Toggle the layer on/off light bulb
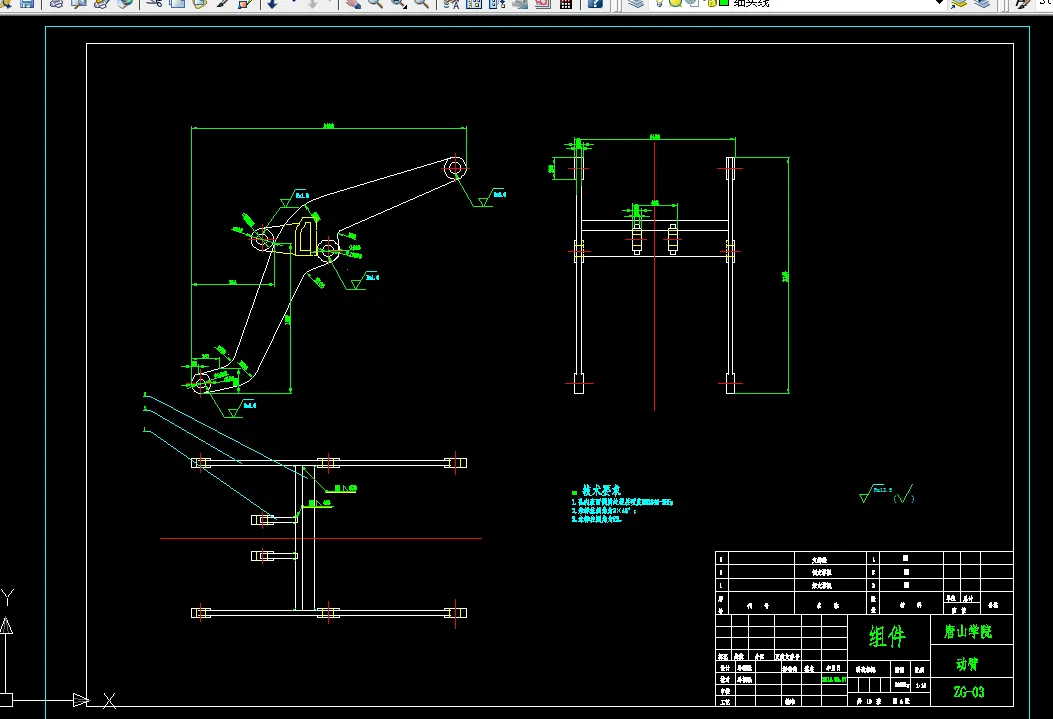The height and width of the screenshot is (719, 1053). (659, 3)
